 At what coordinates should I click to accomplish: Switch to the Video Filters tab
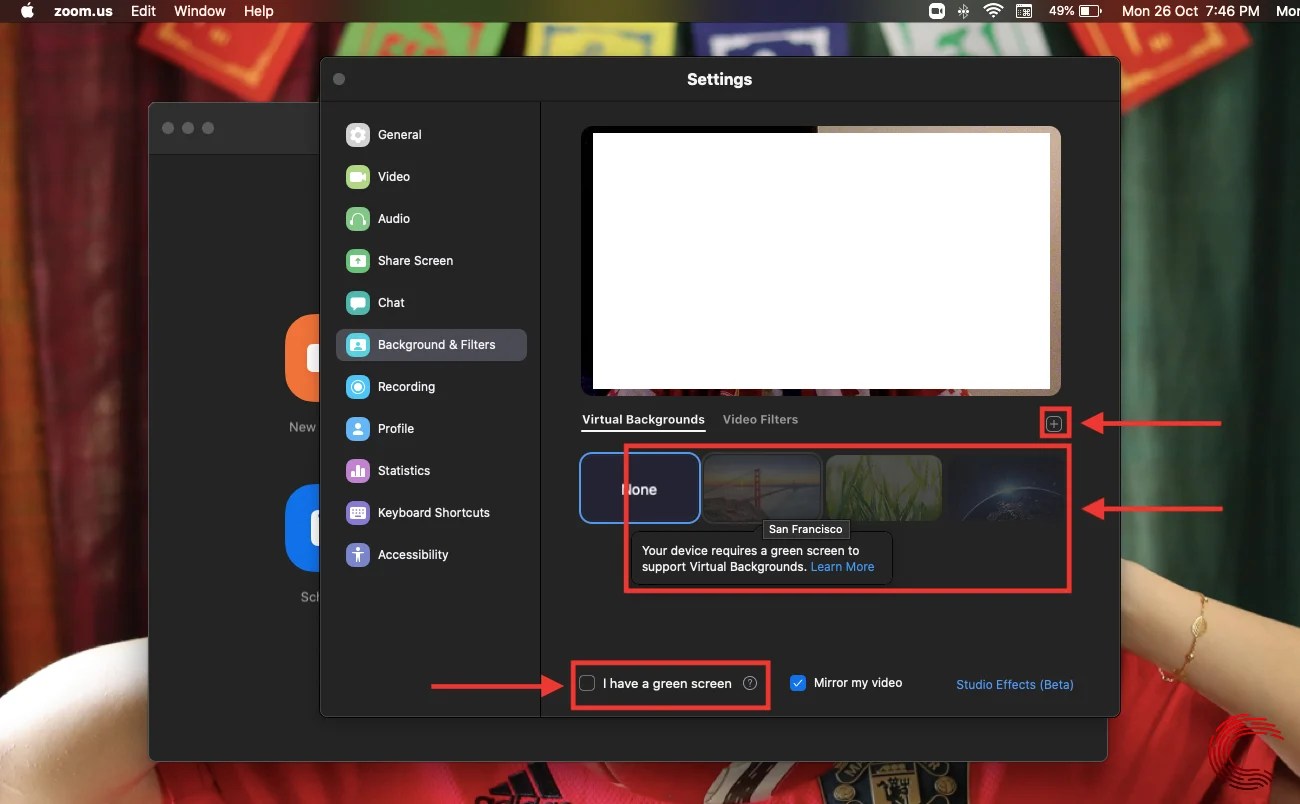tap(760, 420)
